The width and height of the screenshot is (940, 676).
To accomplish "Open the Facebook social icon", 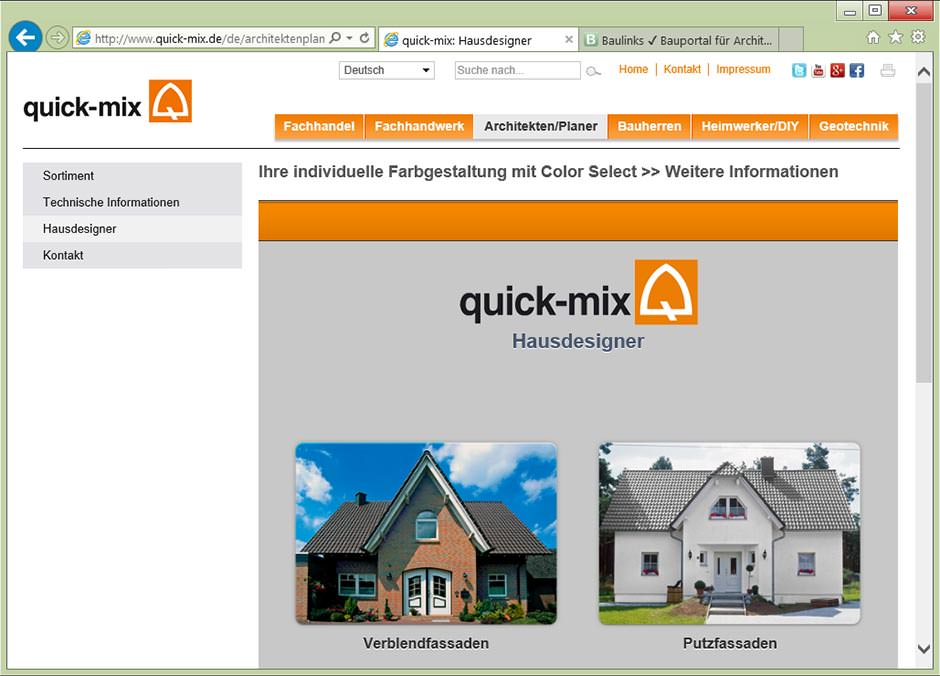I will point(857,71).
